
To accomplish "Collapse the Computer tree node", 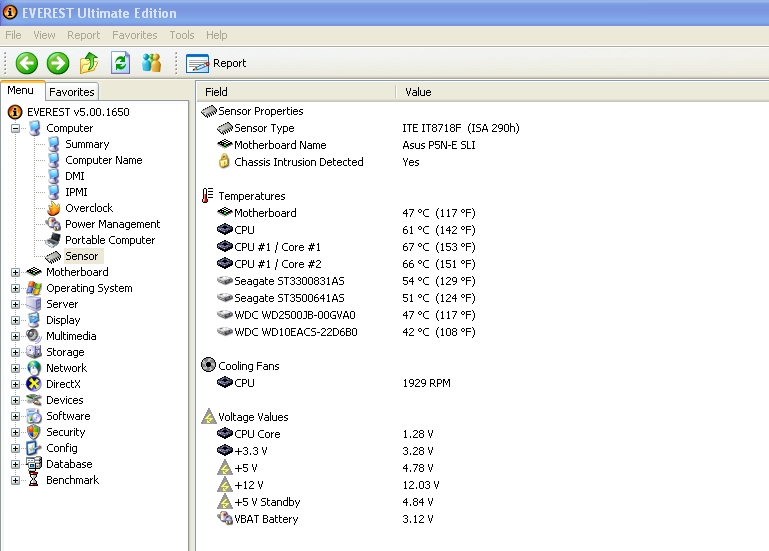I will [x=15, y=129].
